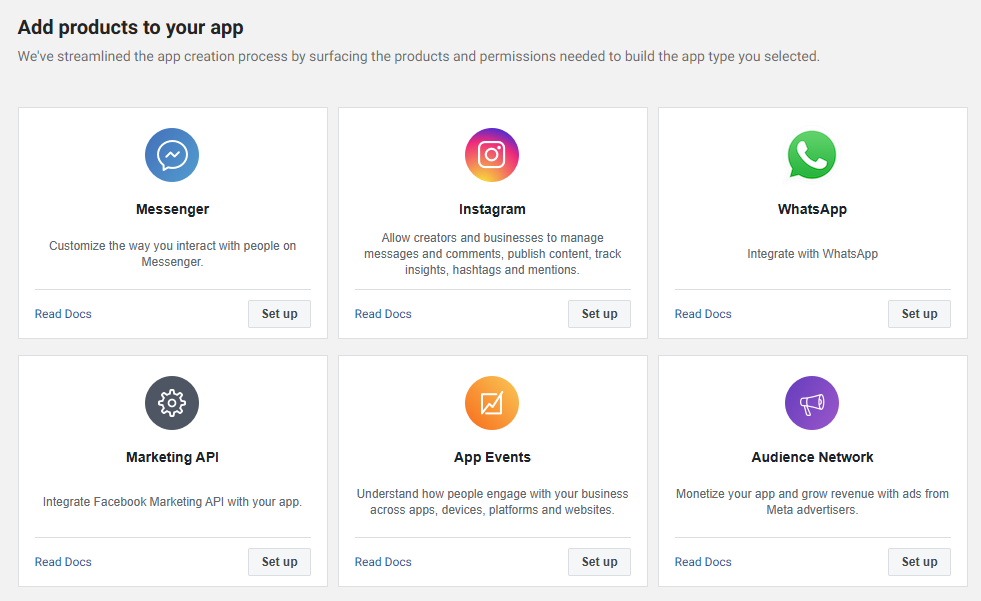The height and width of the screenshot is (601, 981).
Task: Select the Audience Network card title
Action: coord(812,457)
